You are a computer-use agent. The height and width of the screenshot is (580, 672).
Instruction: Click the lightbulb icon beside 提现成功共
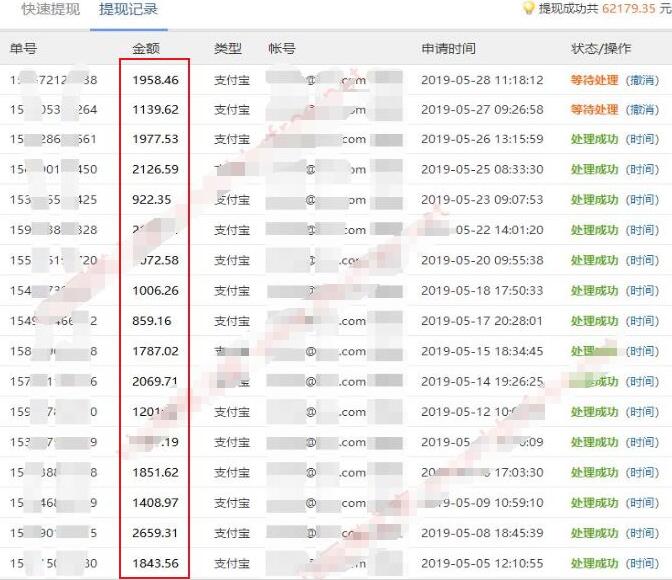(528, 8)
